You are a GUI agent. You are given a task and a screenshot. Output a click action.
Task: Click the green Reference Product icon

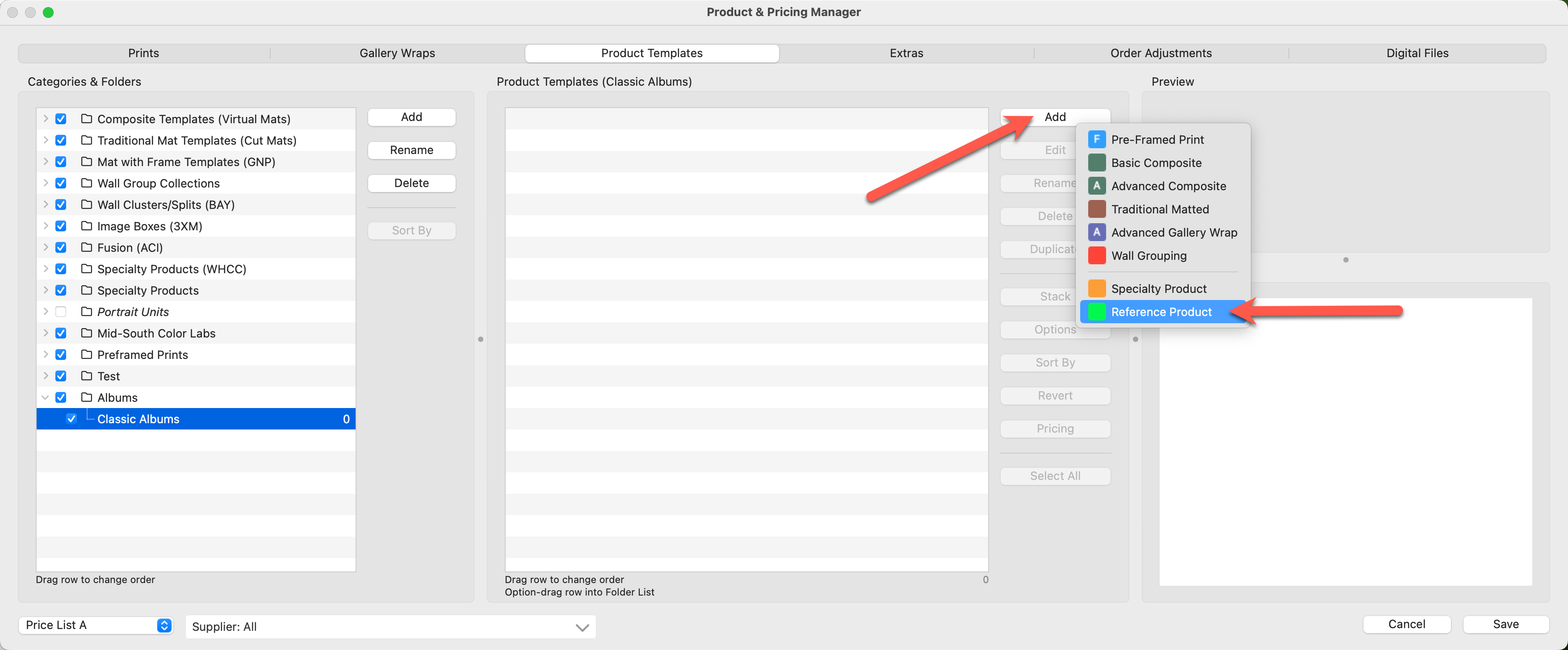[x=1096, y=311]
